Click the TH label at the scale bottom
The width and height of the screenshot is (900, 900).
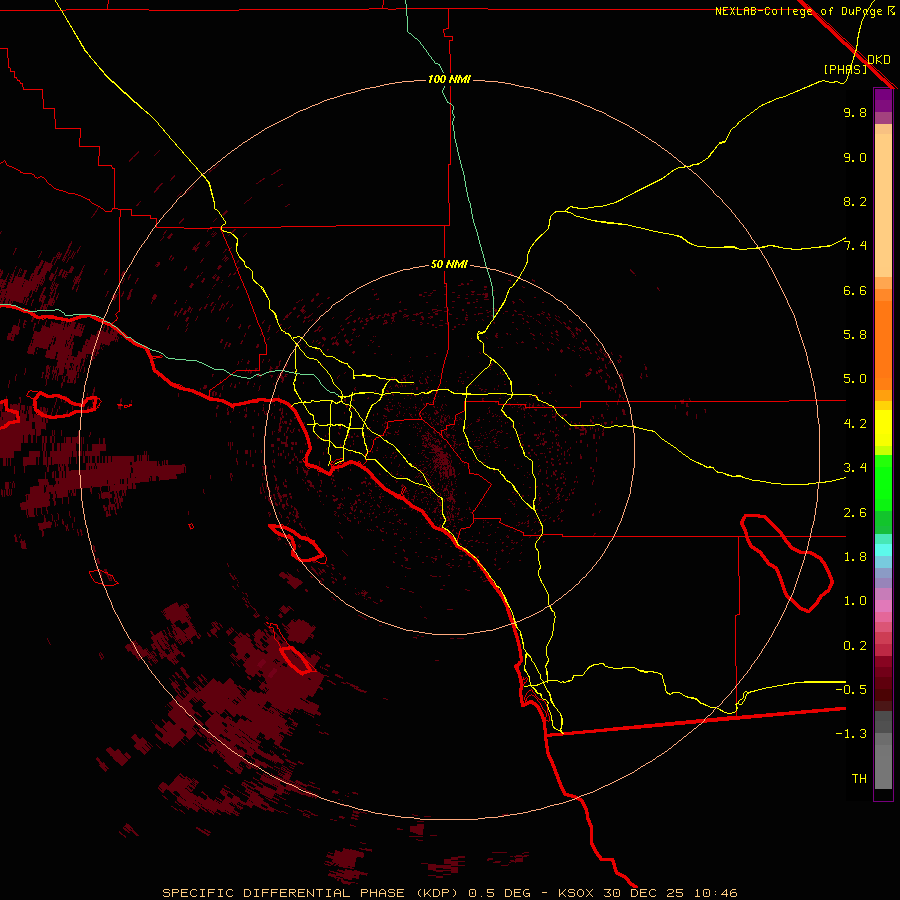click(859, 778)
